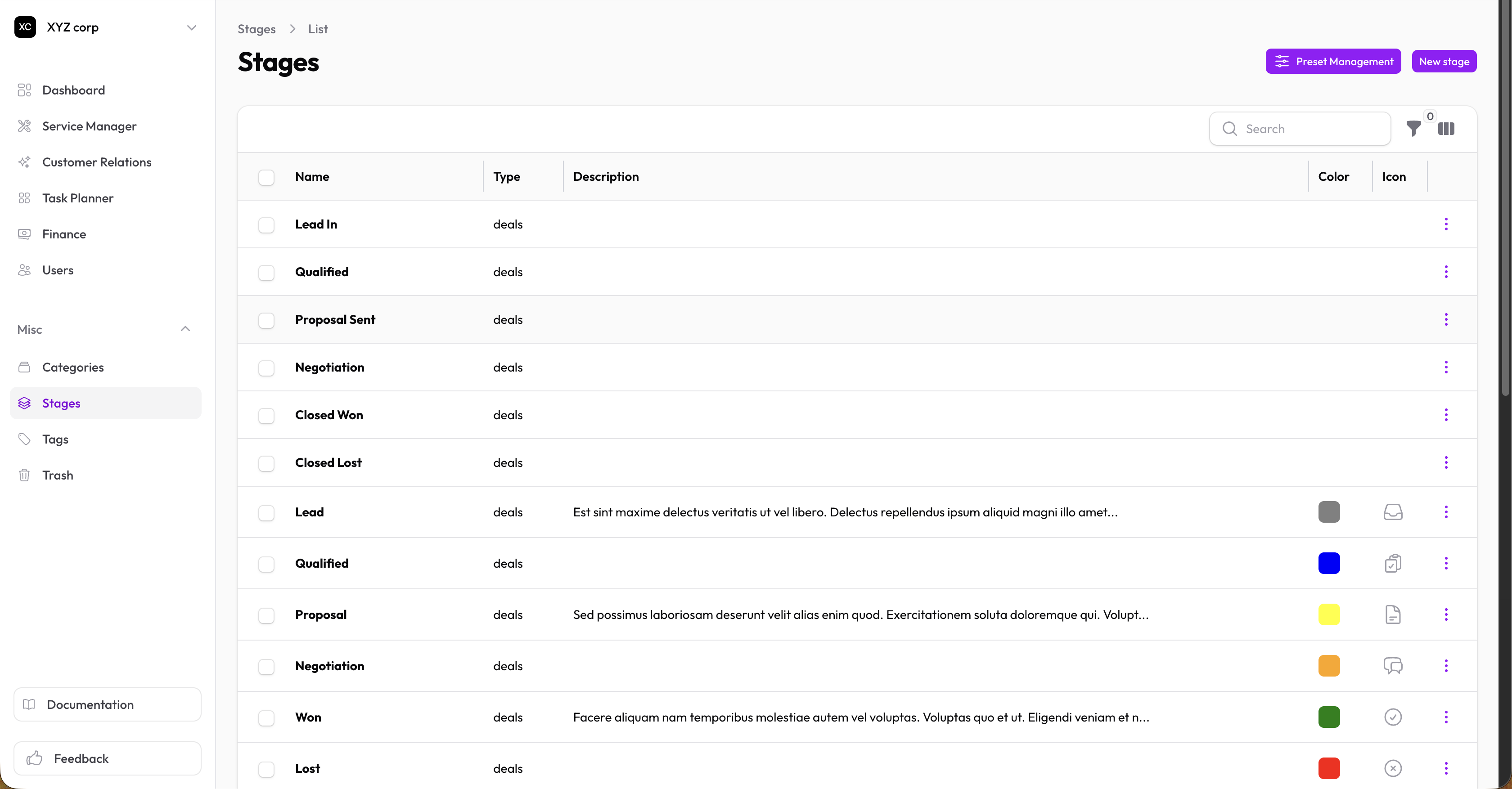Click clipboard-check icon in colored Qualified row
Image resolution: width=1512 pixels, height=789 pixels.
[1392, 563]
